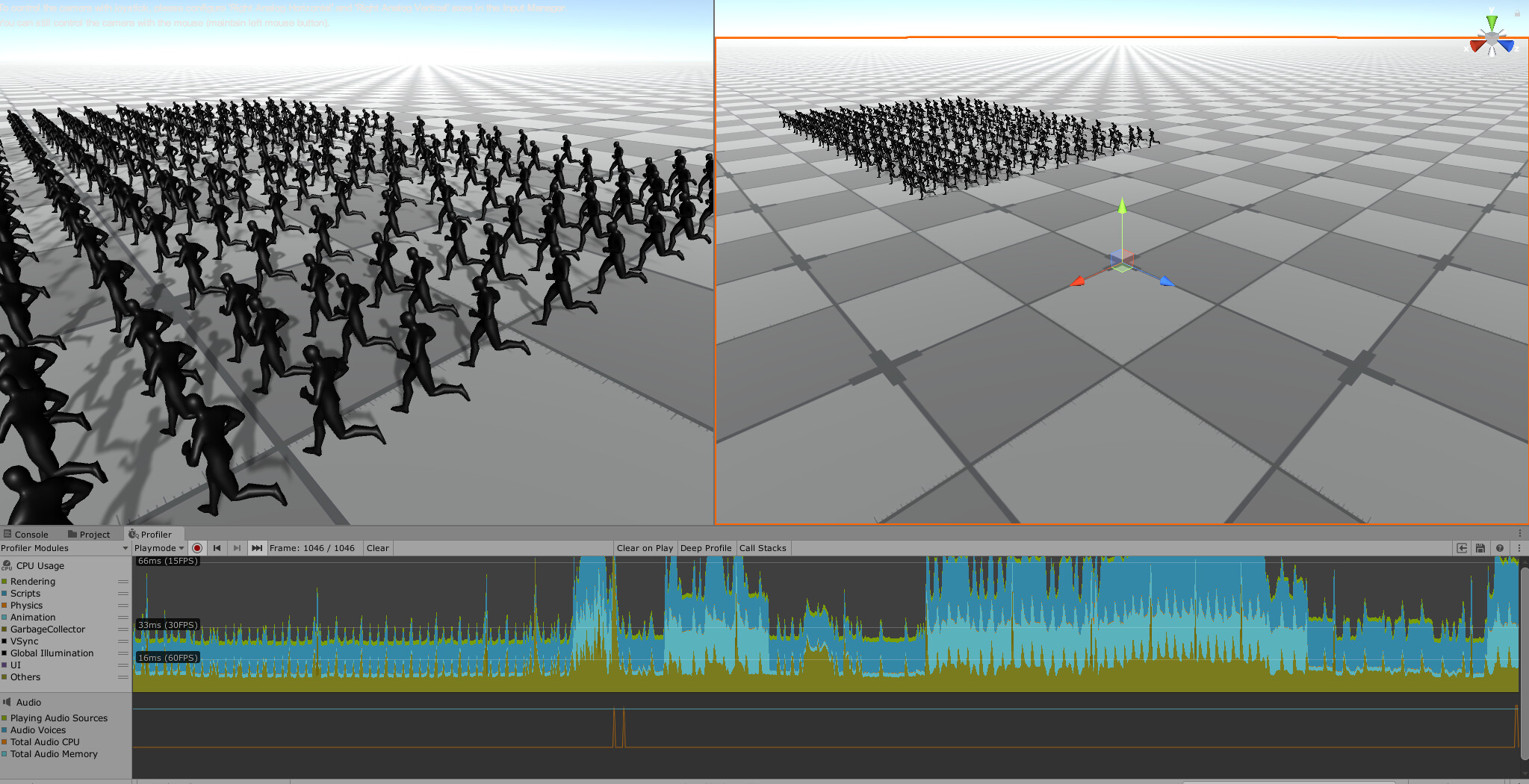
Task: Jump to the first recorded frame
Action: [217, 547]
